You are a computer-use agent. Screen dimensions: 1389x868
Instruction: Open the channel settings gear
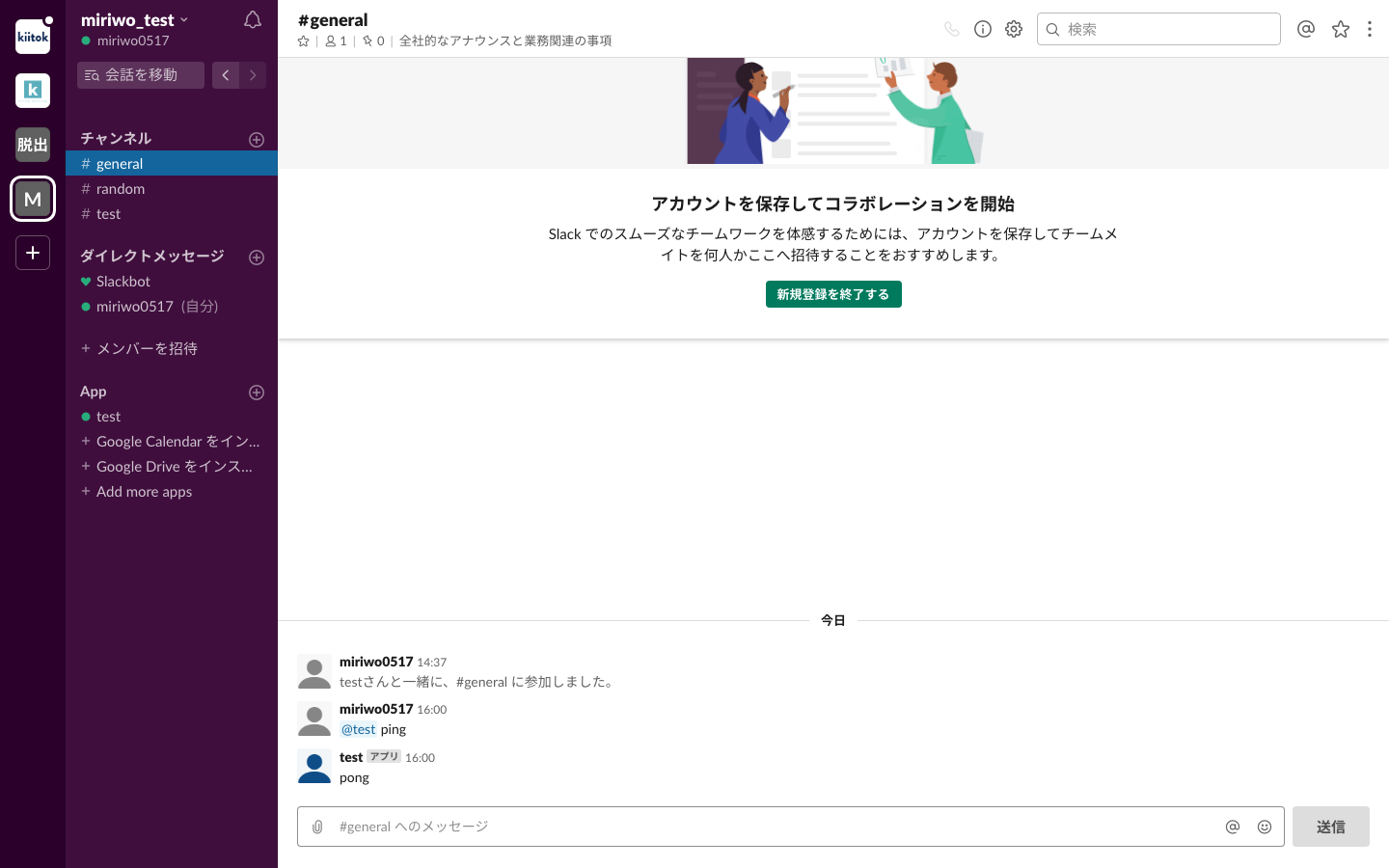(1013, 29)
